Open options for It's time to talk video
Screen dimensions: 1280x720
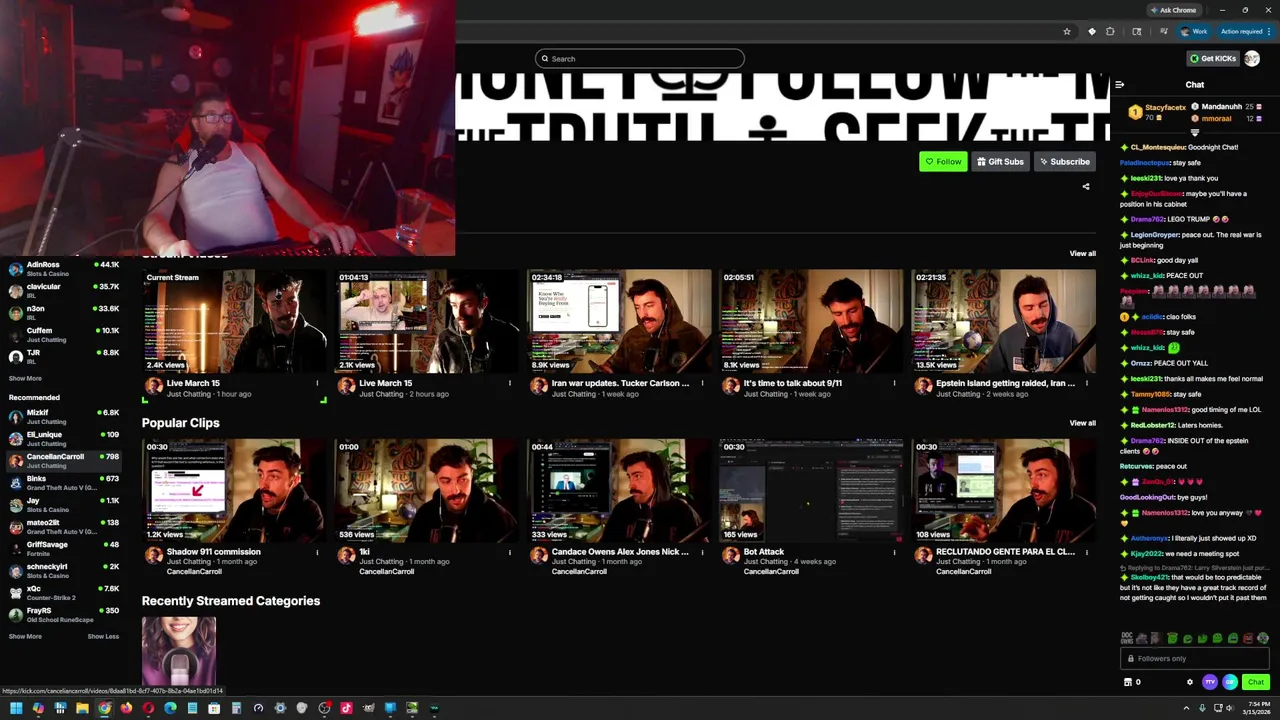coord(894,383)
